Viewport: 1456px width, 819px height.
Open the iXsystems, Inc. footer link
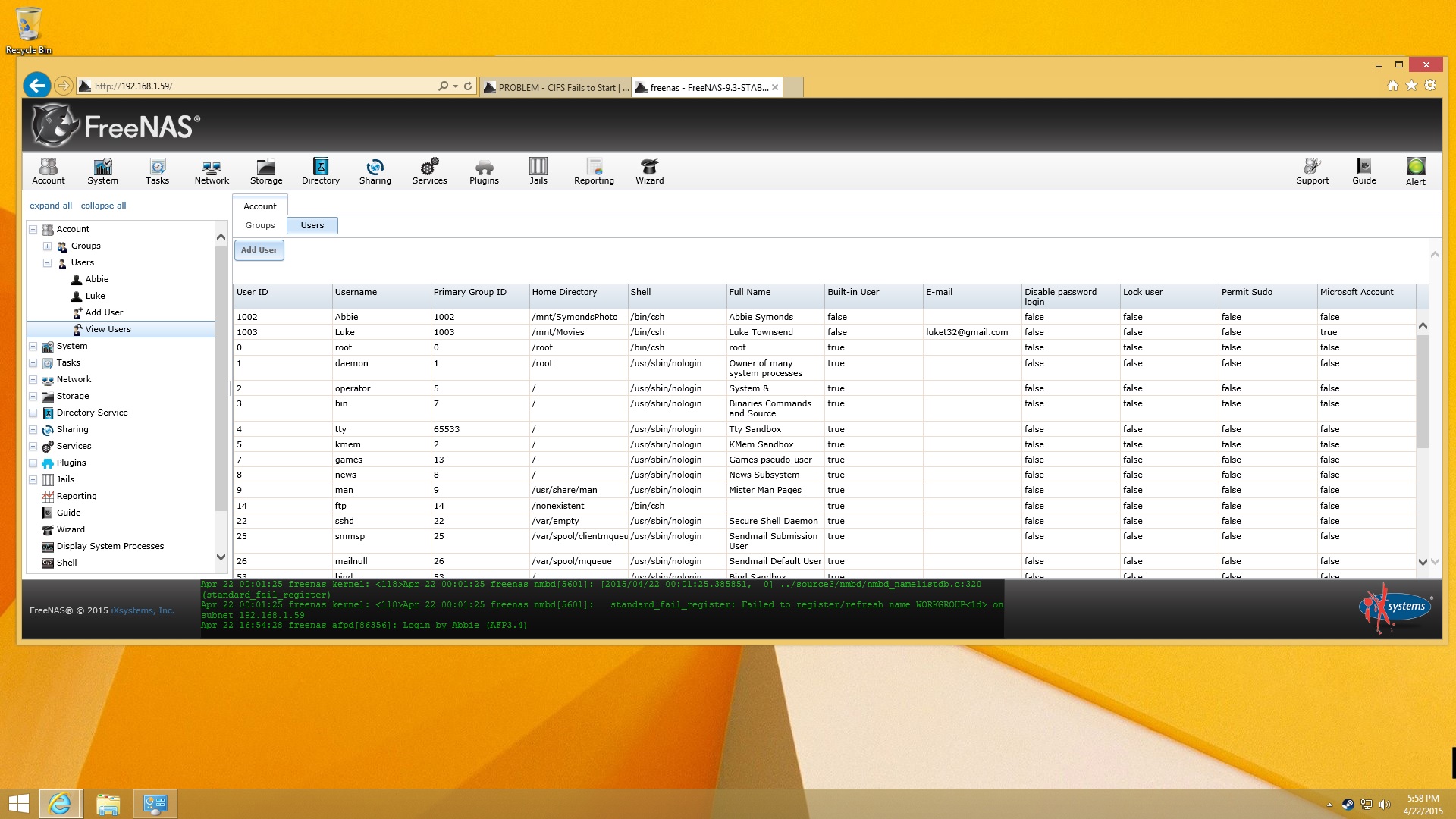coord(143,610)
